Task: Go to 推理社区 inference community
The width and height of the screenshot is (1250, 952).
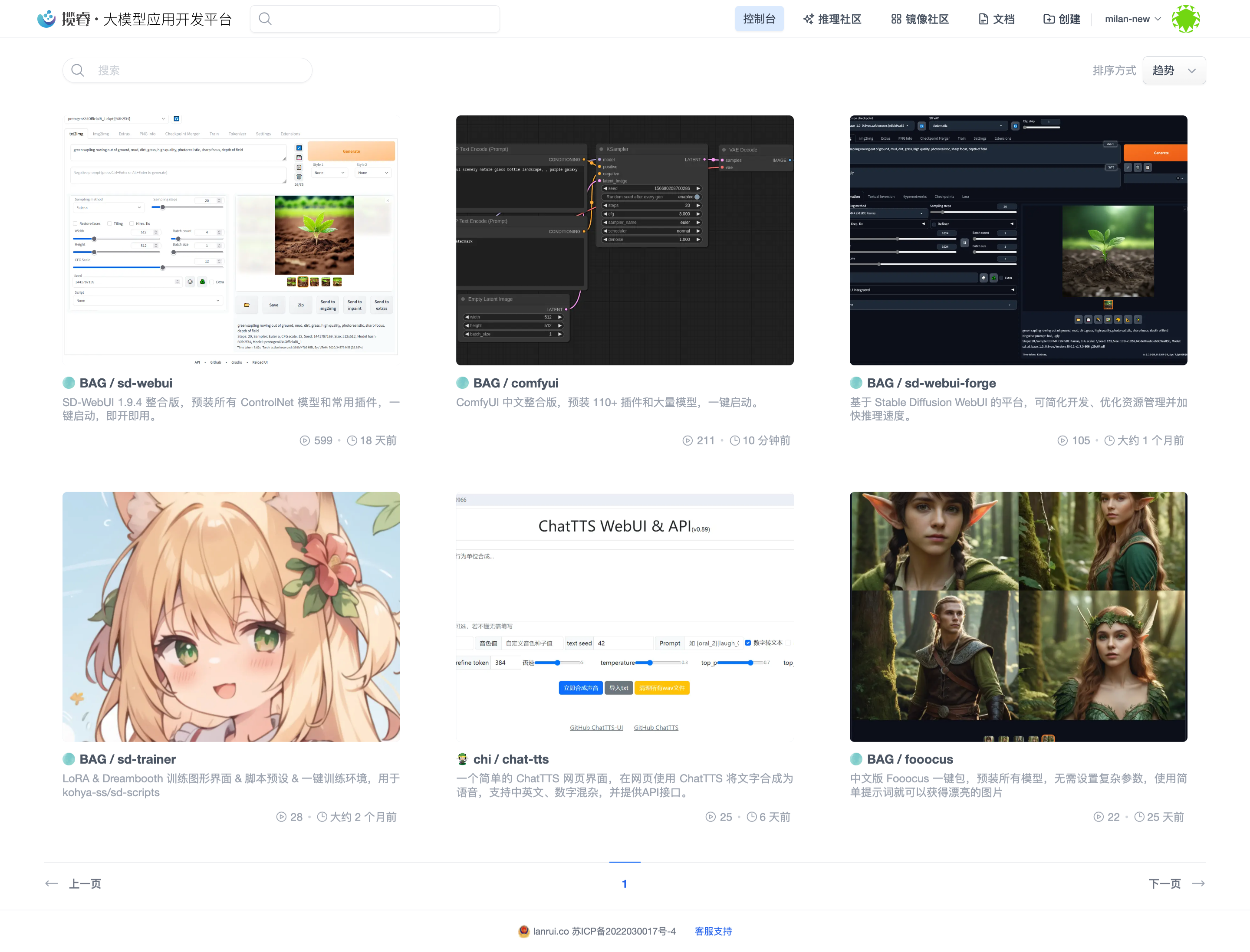Action: 832,19
